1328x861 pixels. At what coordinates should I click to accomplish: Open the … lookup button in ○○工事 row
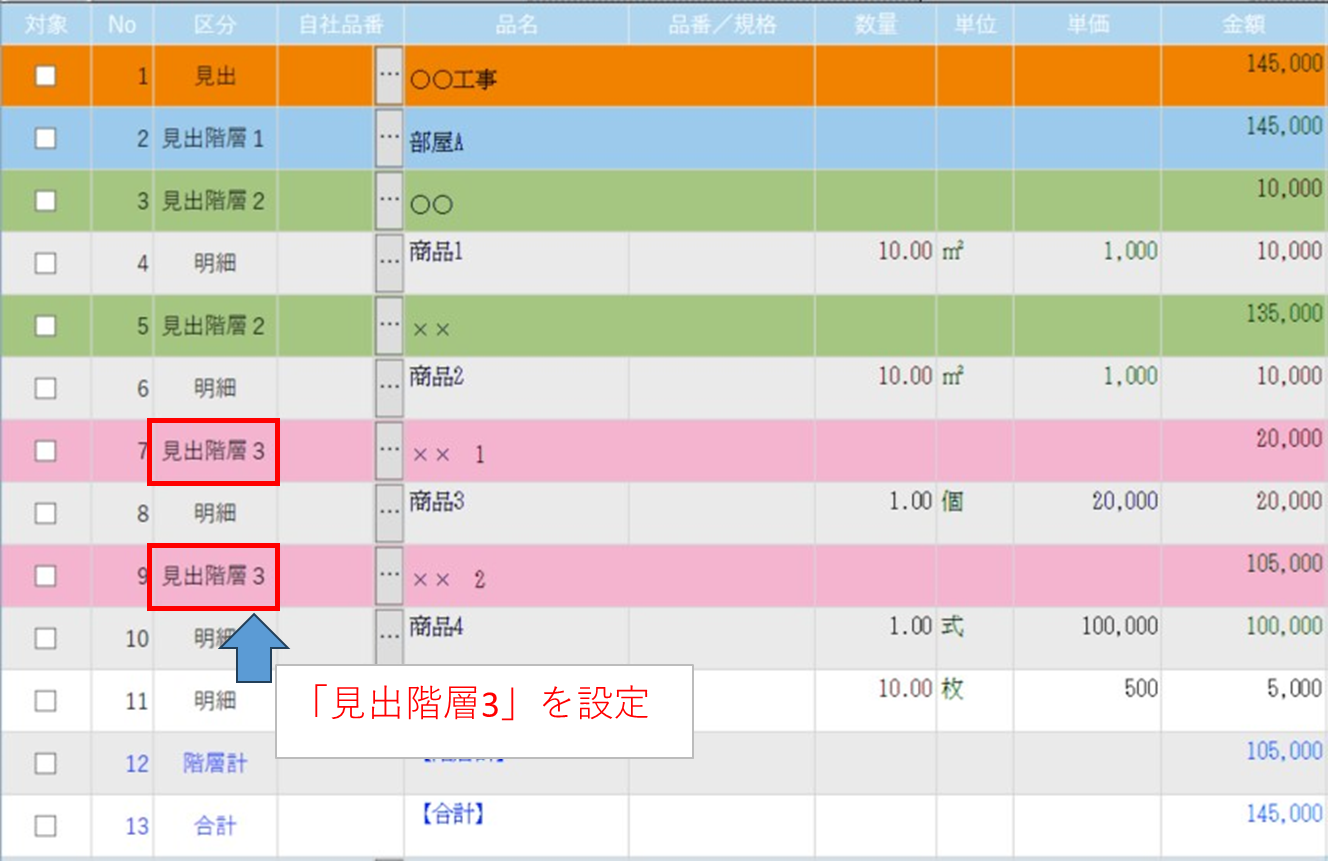(x=389, y=76)
